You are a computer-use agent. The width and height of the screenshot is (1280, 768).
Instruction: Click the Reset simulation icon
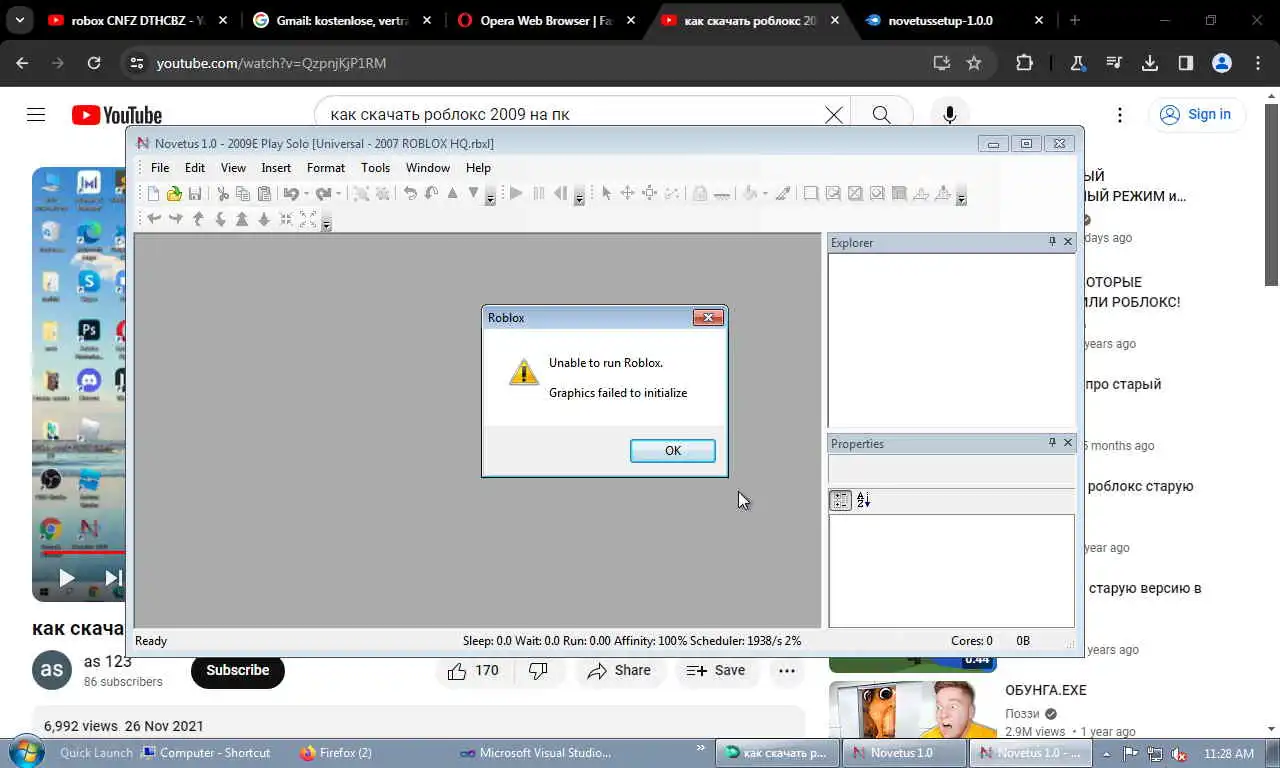click(560, 194)
